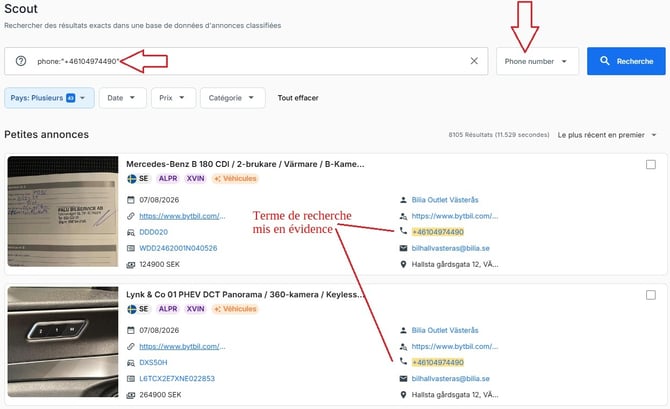Click the price icon beside 264900 SEK
Screen dimensions: 670x409
click(x=131, y=395)
